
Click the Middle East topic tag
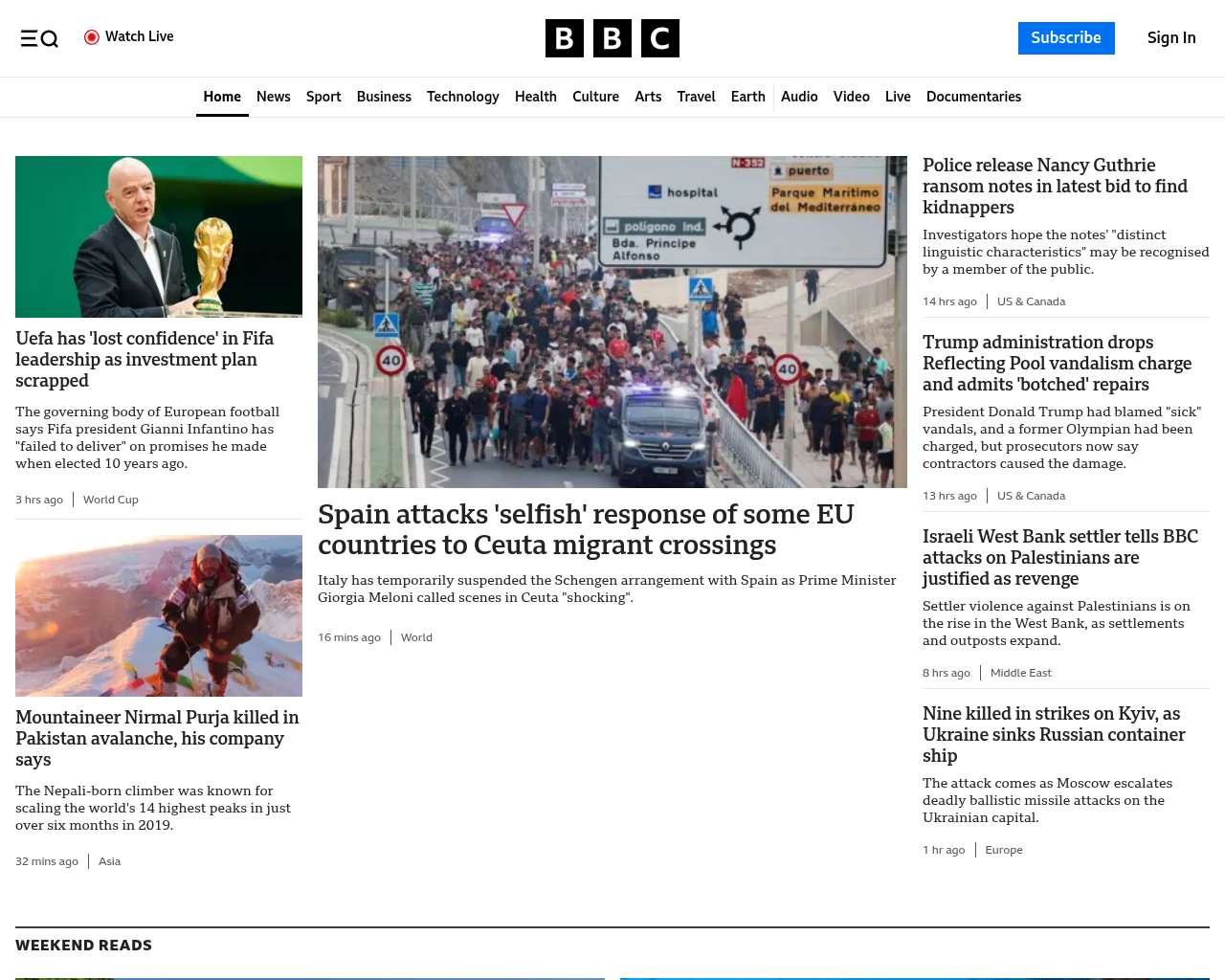coord(1020,673)
